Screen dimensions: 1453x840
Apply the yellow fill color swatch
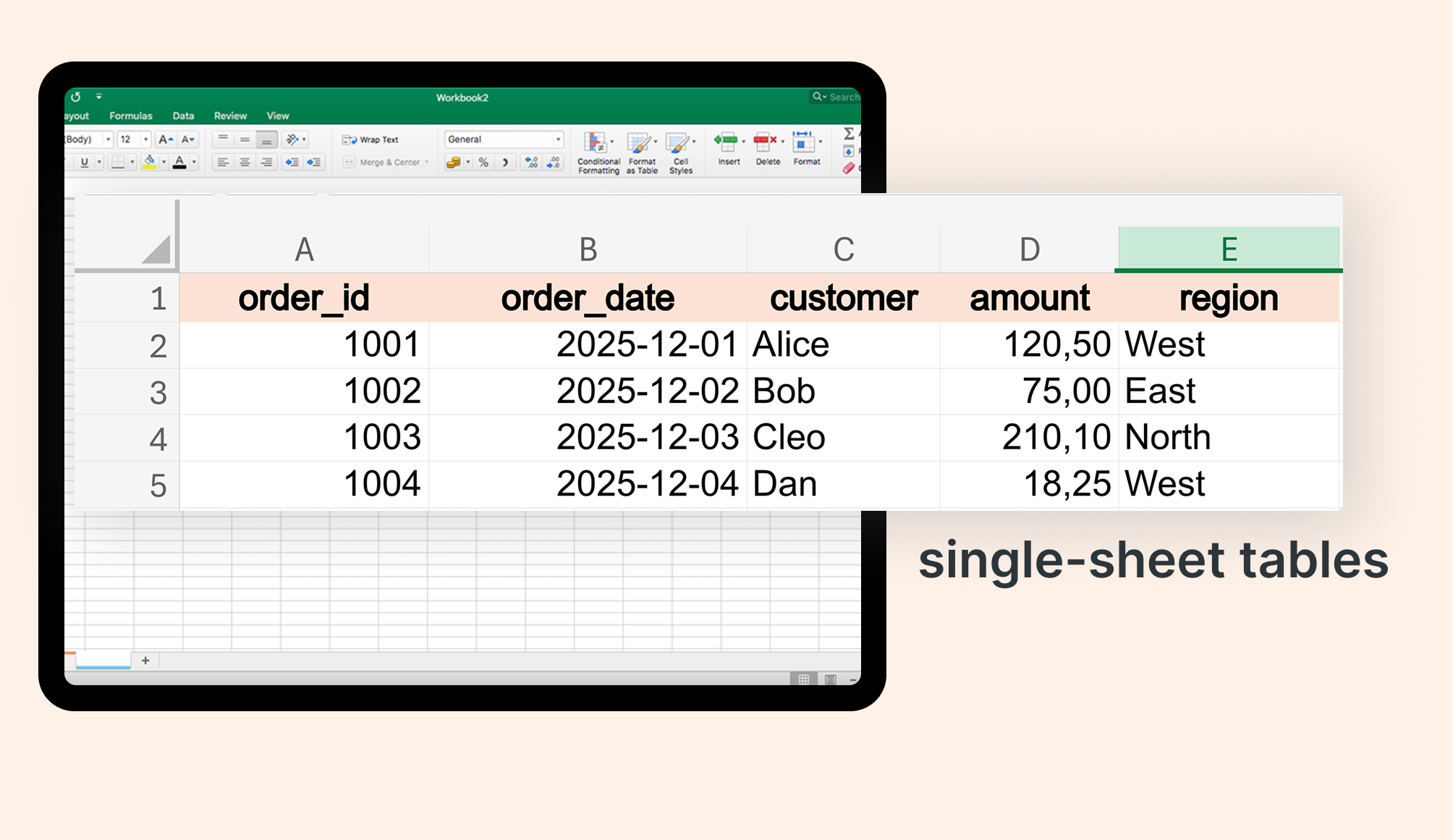coord(149,163)
